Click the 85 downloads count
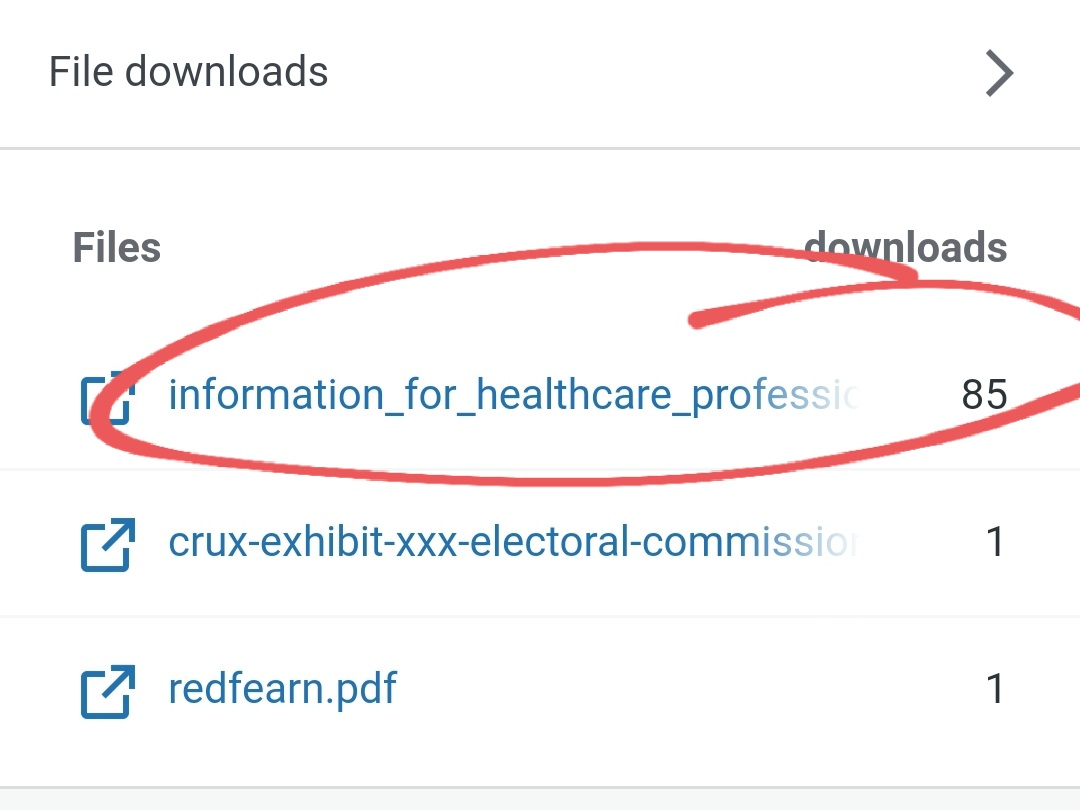The width and height of the screenshot is (1080, 810). 984,396
